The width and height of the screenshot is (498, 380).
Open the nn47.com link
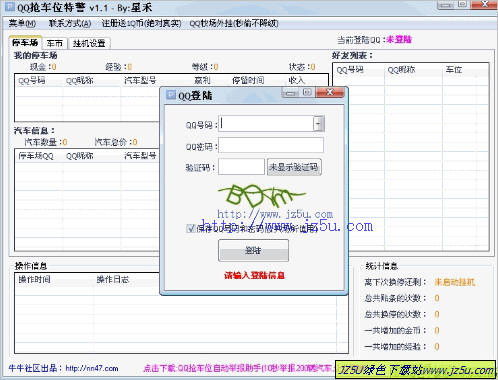coord(92,368)
